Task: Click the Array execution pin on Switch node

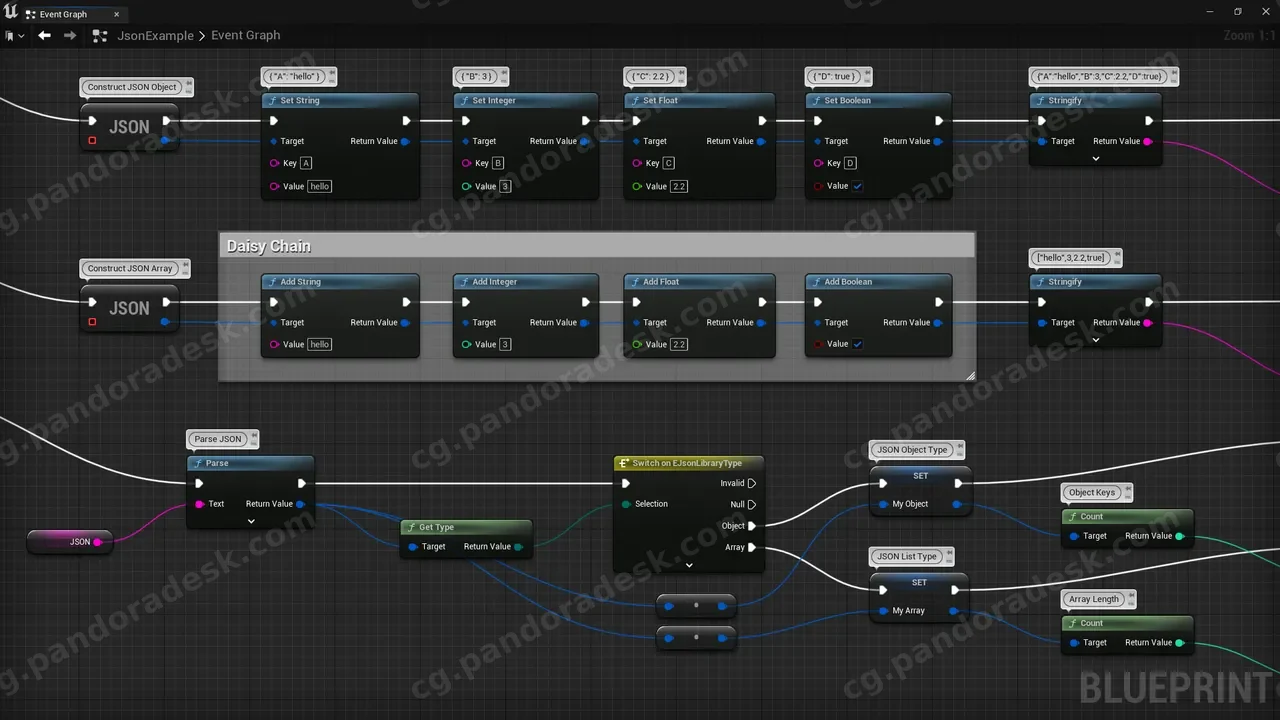Action: click(752, 547)
